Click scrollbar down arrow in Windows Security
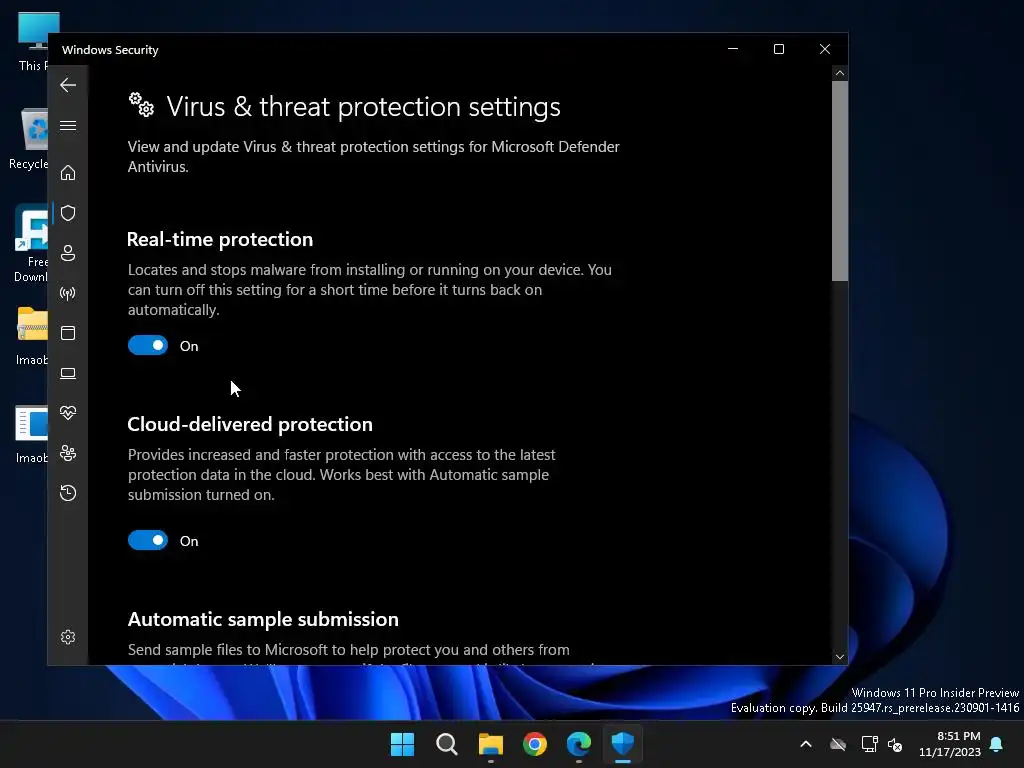 [x=840, y=657]
